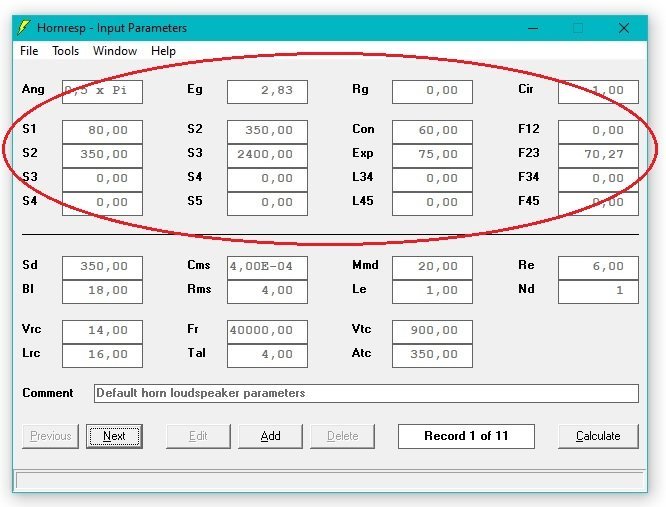Viewport: 666px width, 507px height.
Task: Click the Record 1 of 11 indicator
Action: click(466, 436)
